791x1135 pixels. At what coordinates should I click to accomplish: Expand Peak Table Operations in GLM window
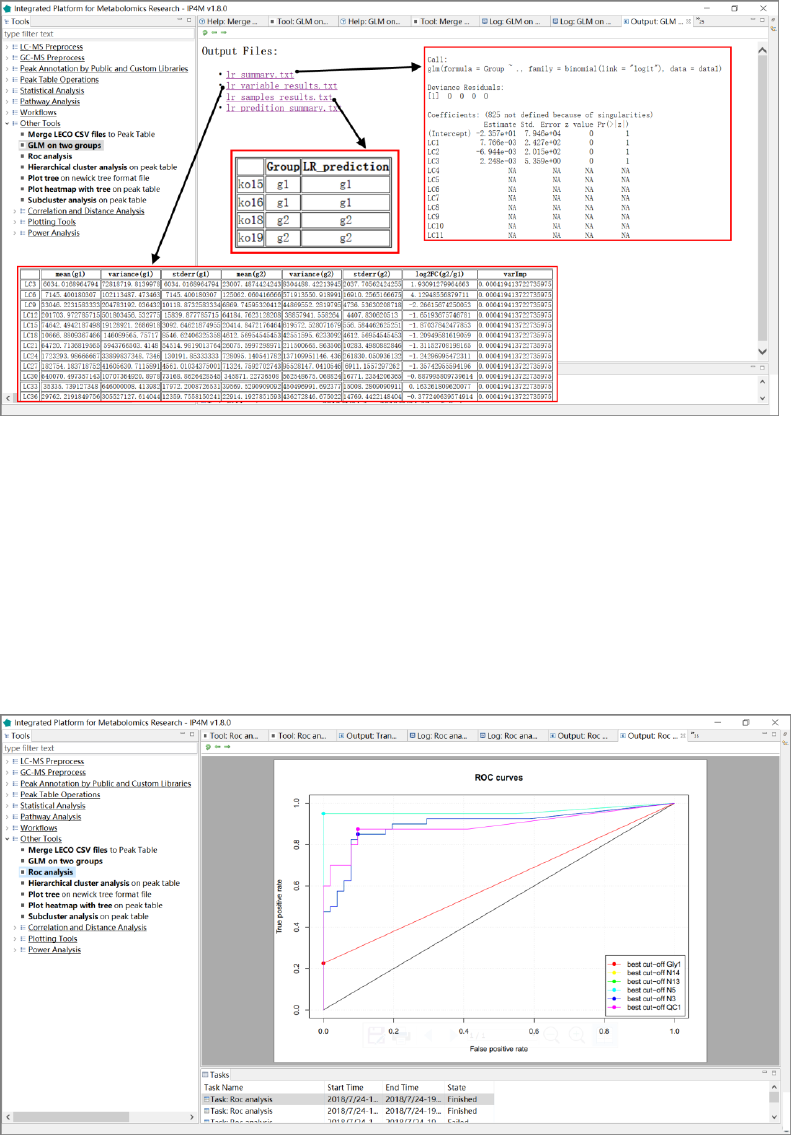tap(7, 80)
